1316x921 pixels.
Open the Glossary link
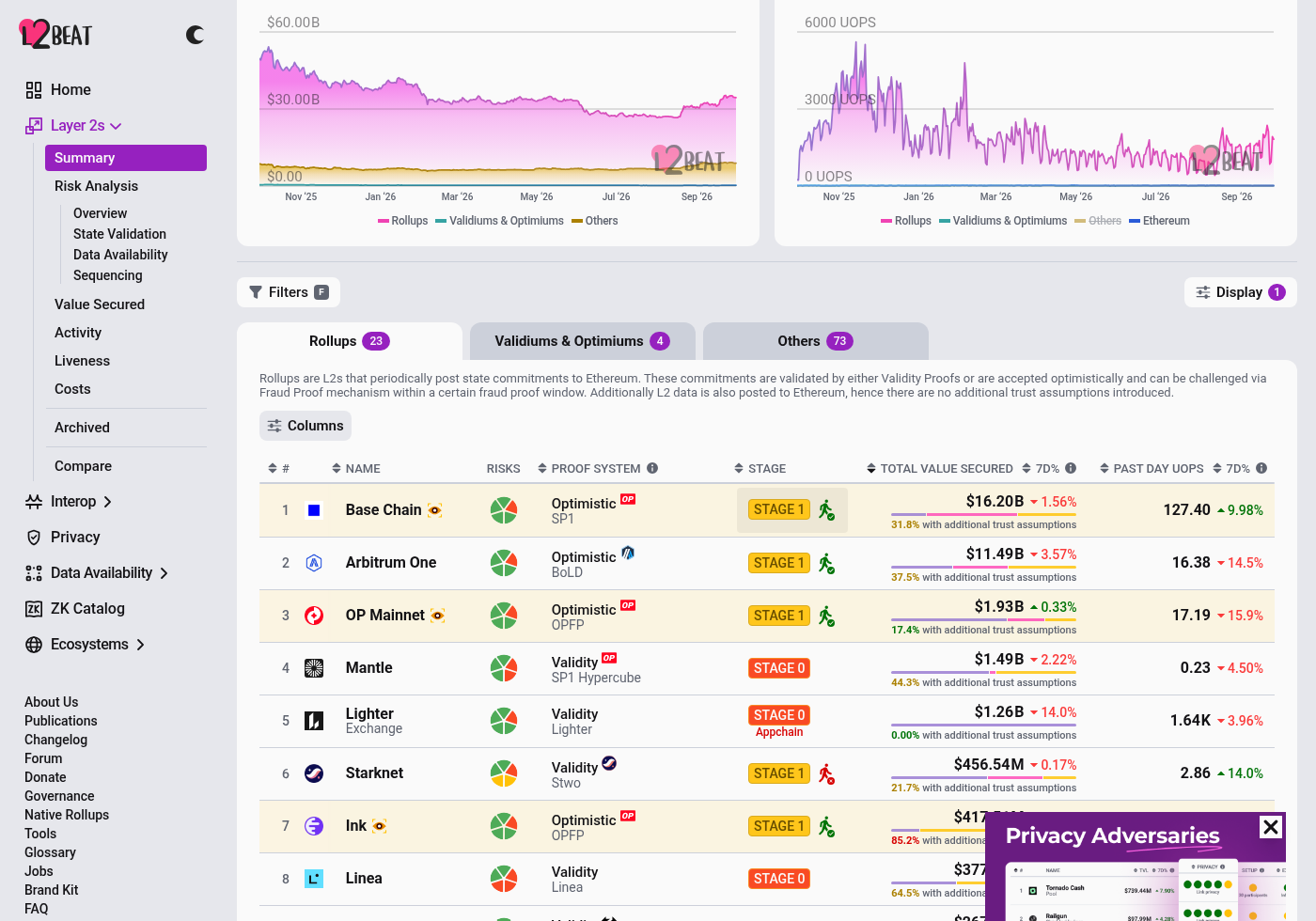click(x=50, y=852)
